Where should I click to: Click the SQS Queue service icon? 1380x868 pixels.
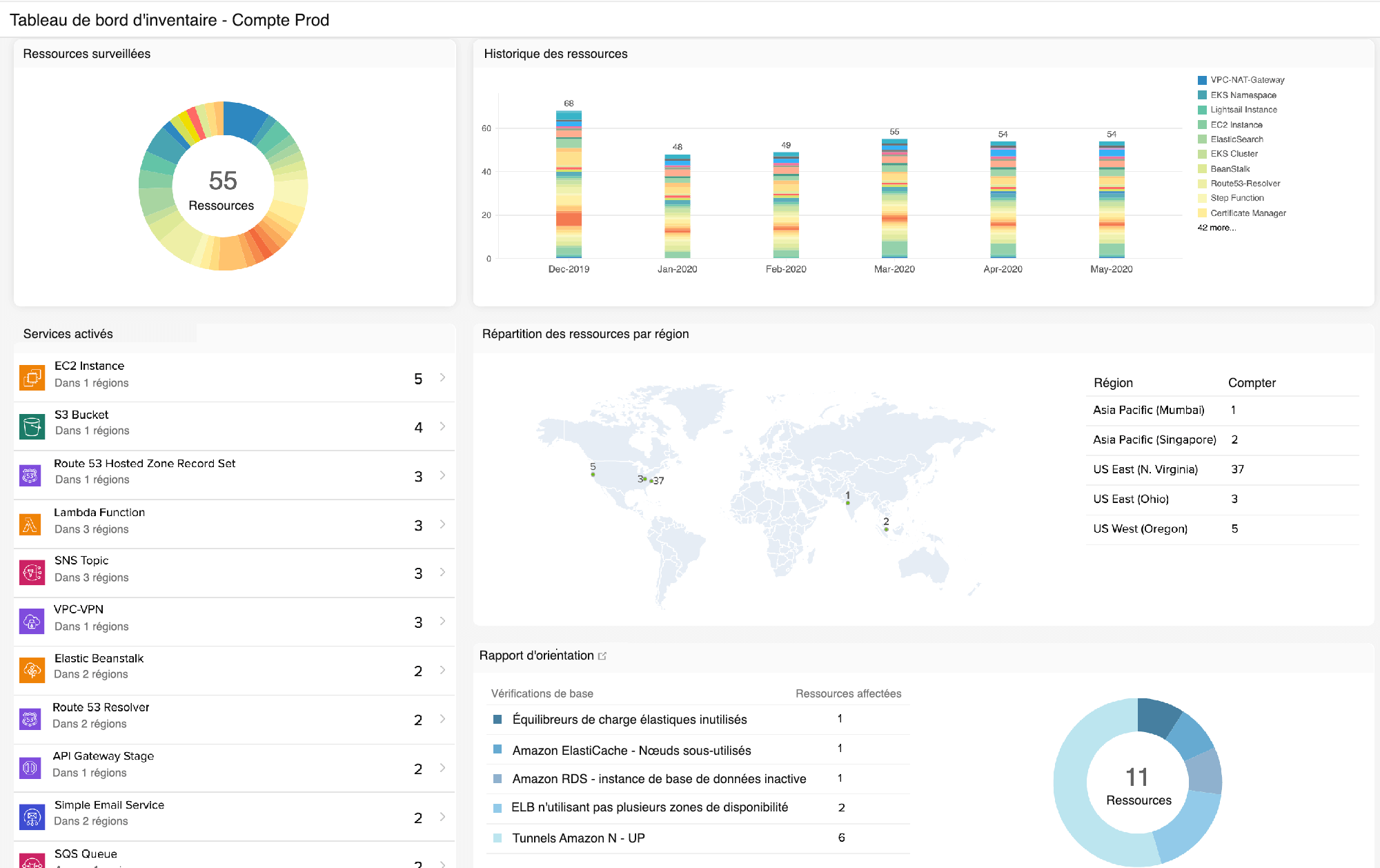point(32,860)
